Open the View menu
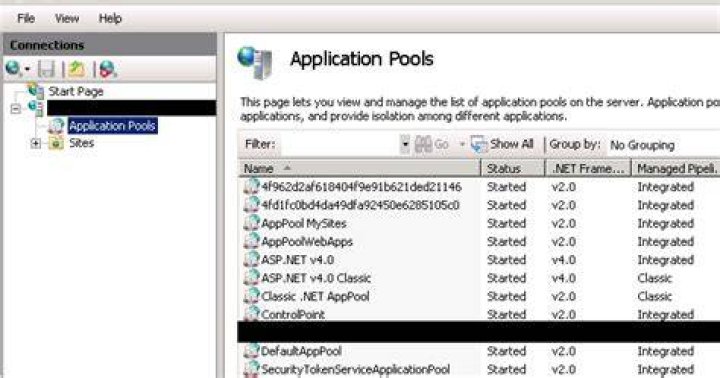The width and height of the screenshot is (720, 378). tap(67, 18)
